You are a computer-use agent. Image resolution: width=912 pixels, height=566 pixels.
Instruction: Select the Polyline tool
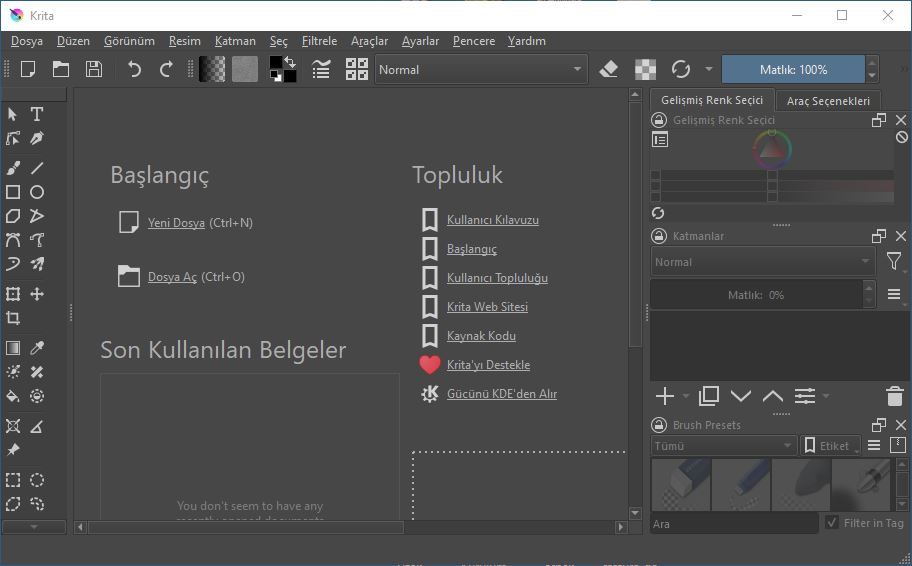click(x=37, y=216)
